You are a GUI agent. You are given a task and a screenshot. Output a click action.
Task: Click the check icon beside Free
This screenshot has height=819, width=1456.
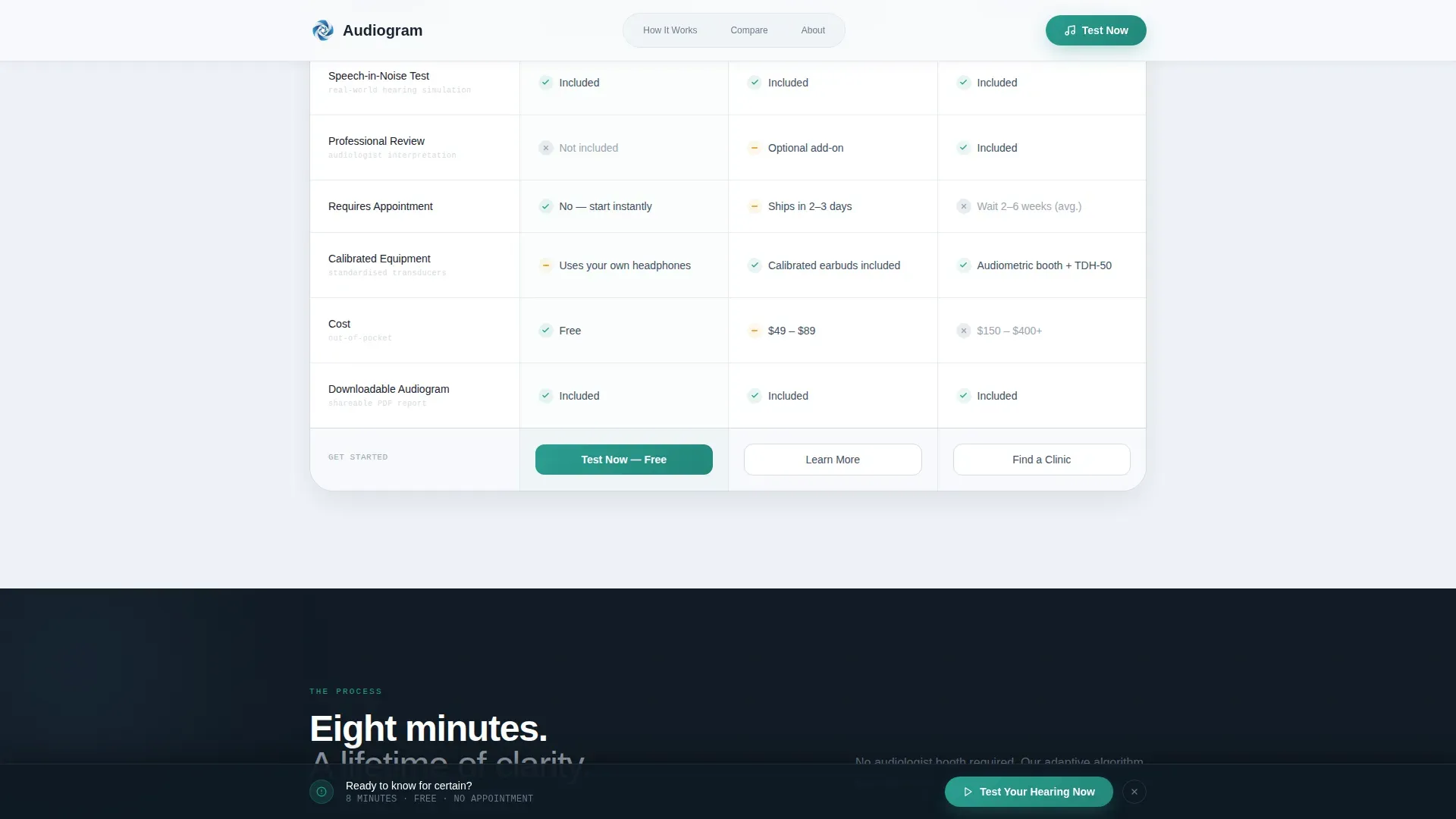tap(546, 331)
